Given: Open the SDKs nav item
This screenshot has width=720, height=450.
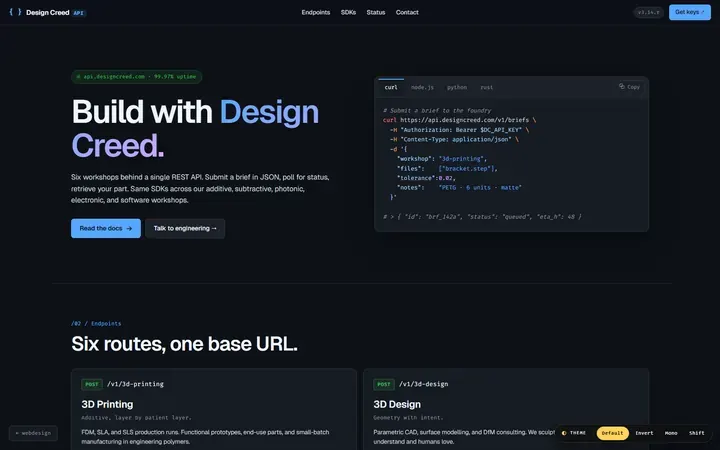Looking at the screenshot, I should coord(348,12).
